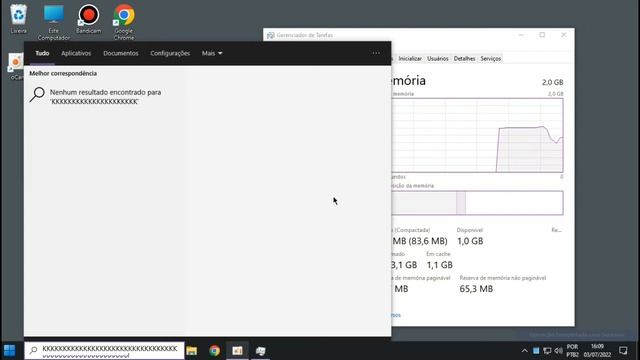Open the Windows Start button
Viewport: 640px width, 360px height.
(x=9, y=351)
